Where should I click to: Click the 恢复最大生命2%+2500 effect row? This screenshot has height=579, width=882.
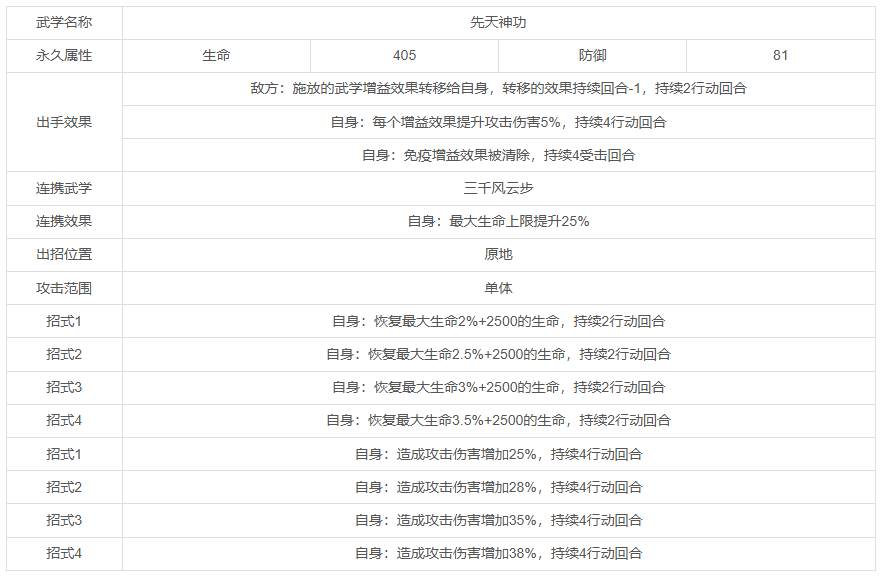click(x=498, y=321)
